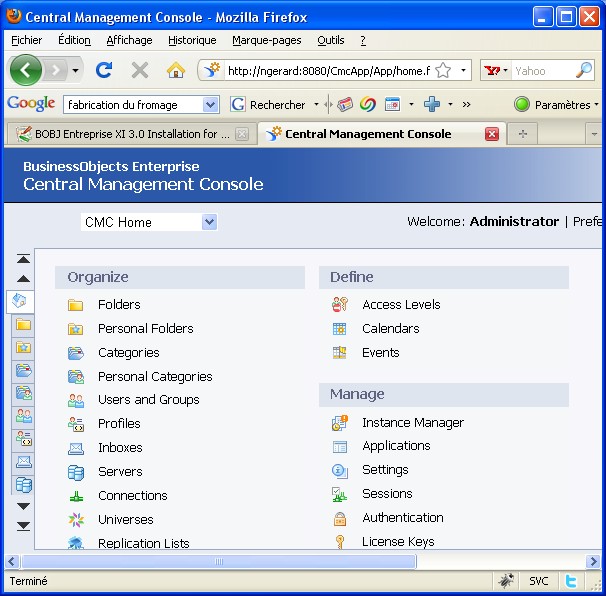Switch to the BOBJ Entreprise XI 3.0 tab
606x596 pixels.
tap(131, 134)
